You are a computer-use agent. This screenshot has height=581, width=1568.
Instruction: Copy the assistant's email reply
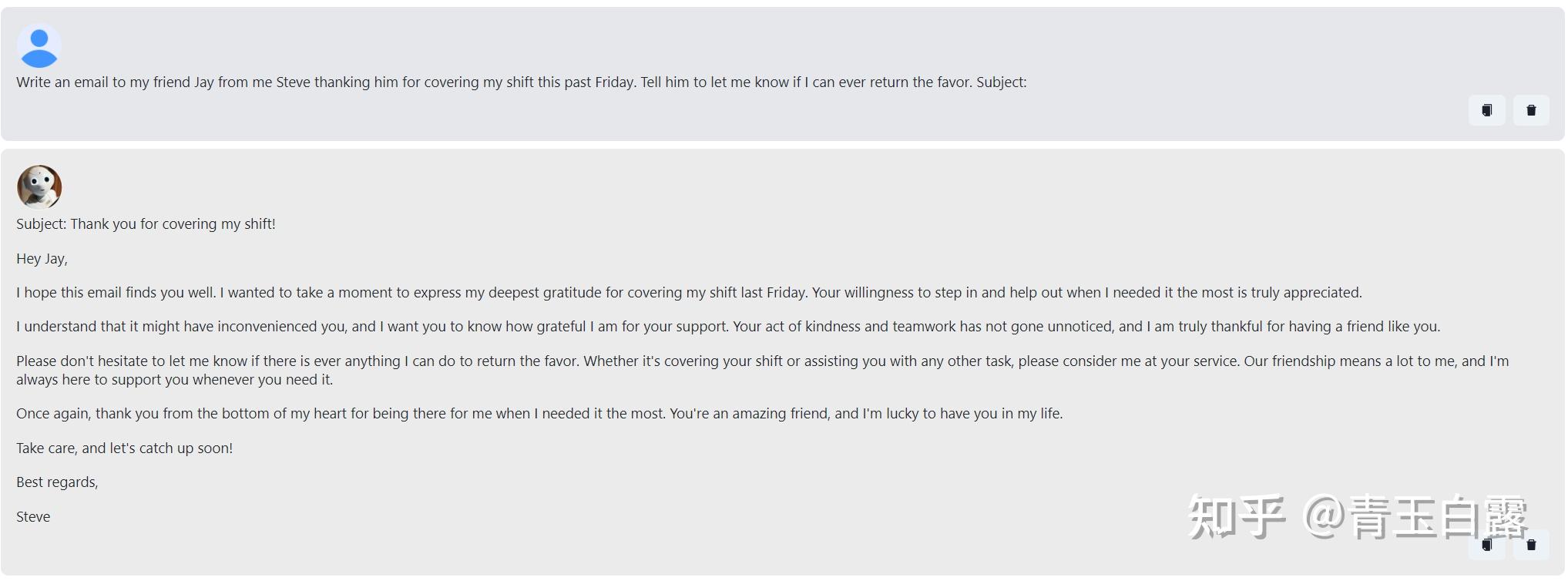(x=1486, y=546)
